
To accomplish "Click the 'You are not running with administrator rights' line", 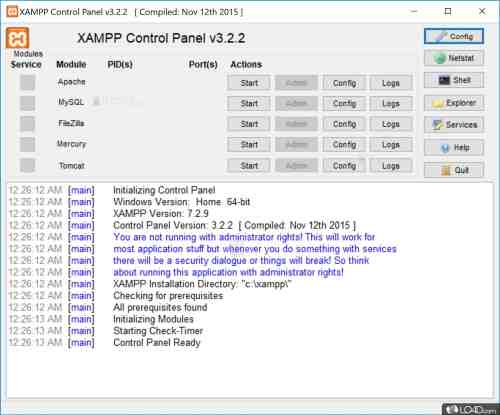I will click(244, 237).
